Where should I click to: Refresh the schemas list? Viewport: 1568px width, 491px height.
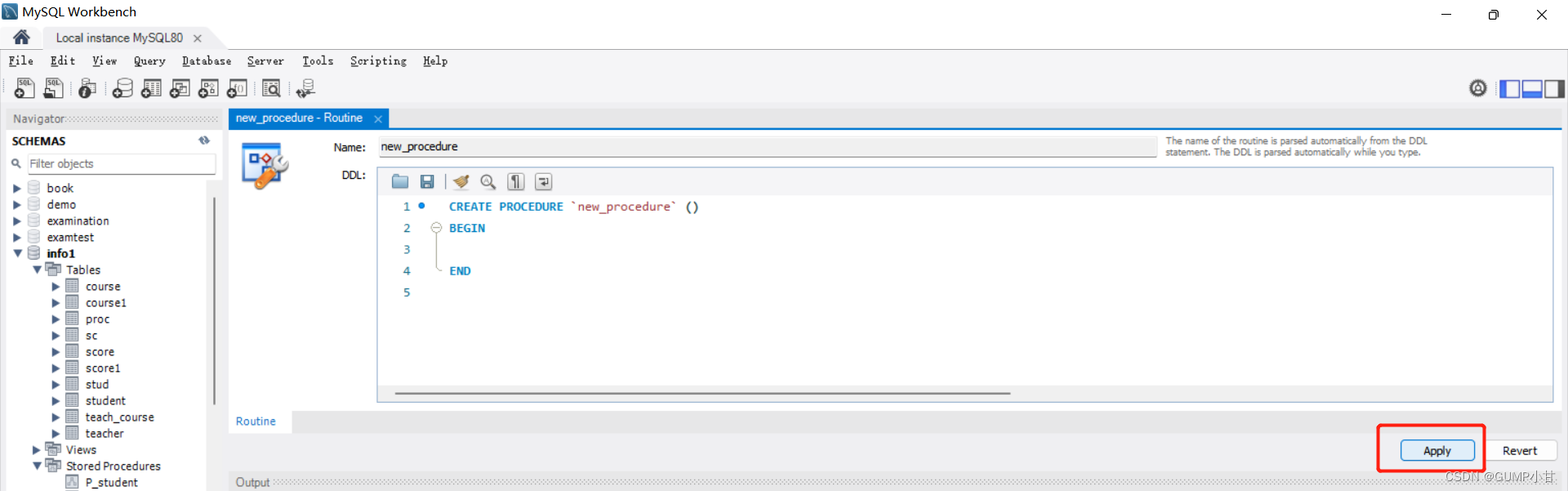204,141
